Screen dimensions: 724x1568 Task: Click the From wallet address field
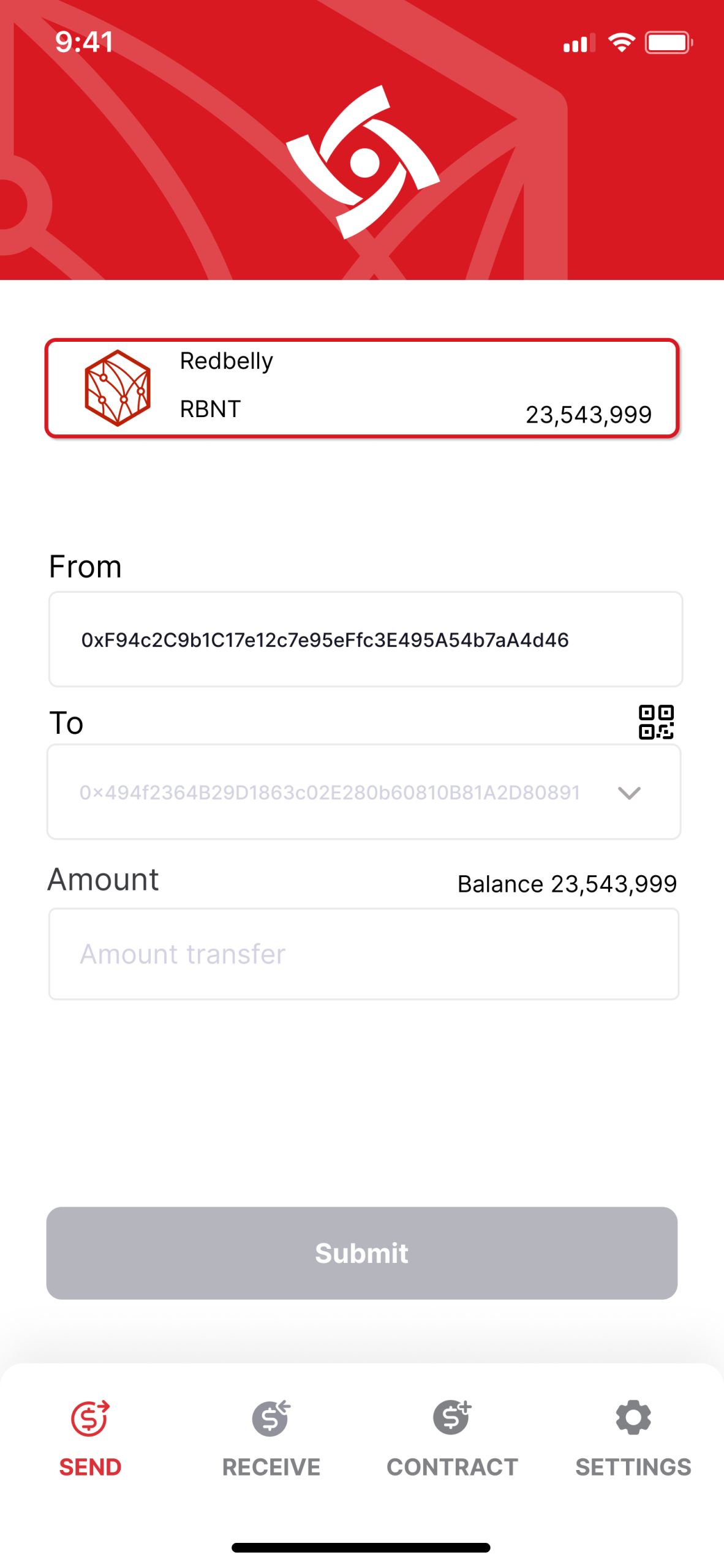366,639
